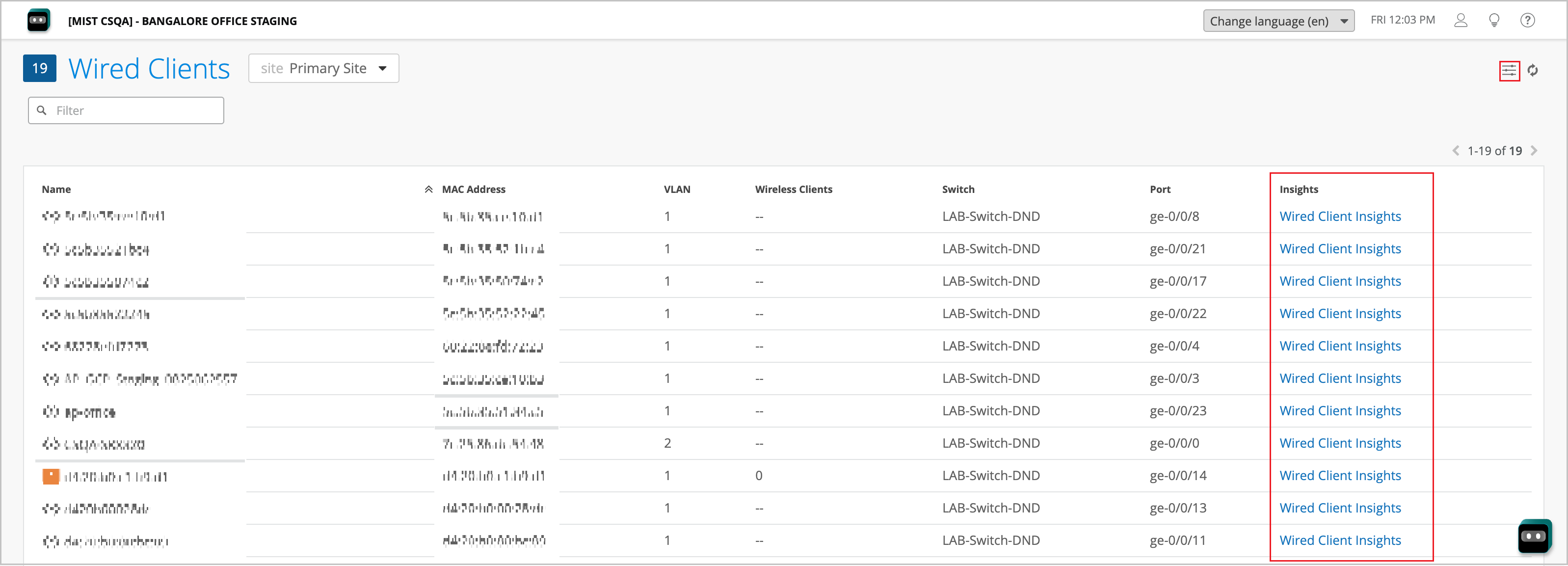Open the help question mark icon
Viewport: 1568px width, 566px height.
1527,21
